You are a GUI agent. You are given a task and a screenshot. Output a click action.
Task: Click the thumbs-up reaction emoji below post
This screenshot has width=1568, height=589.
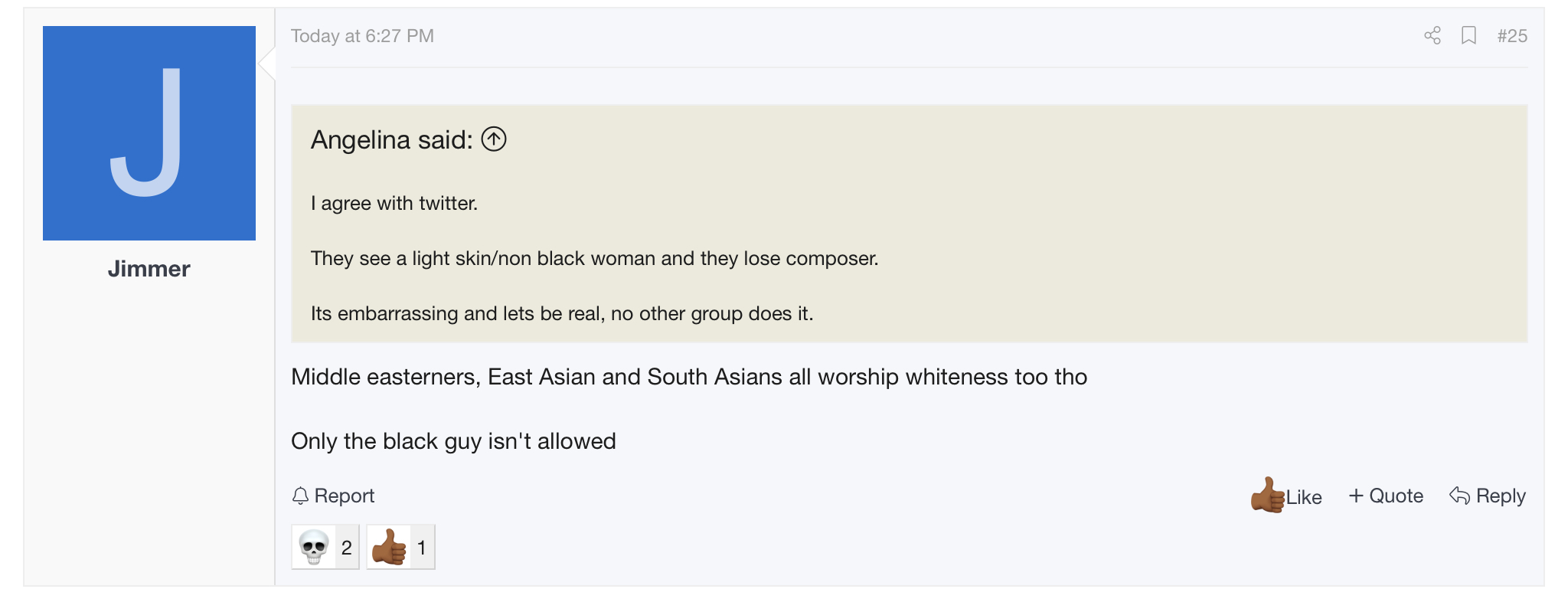click(x=389, y=547)
